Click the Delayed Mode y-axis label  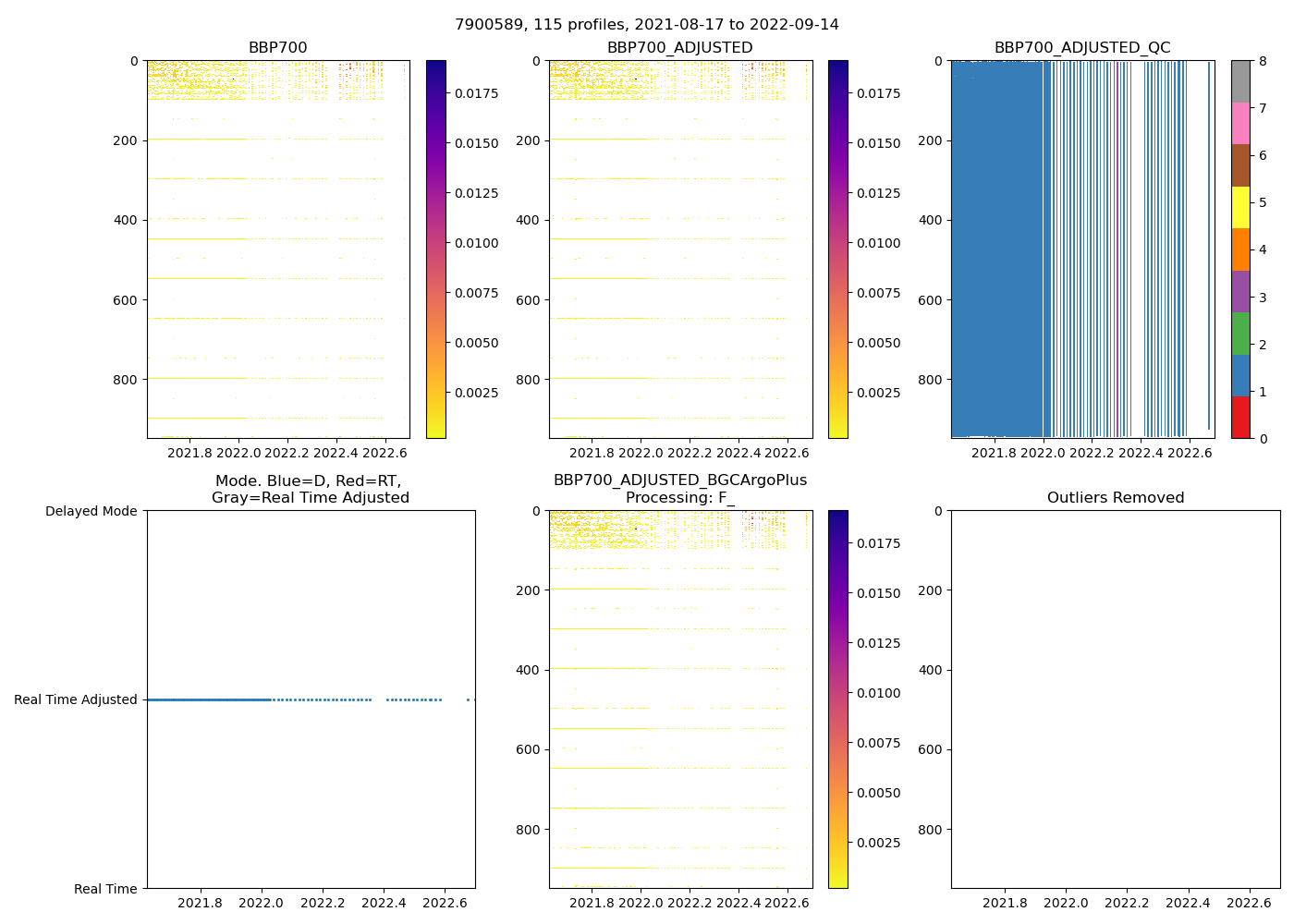coord(91,511)
